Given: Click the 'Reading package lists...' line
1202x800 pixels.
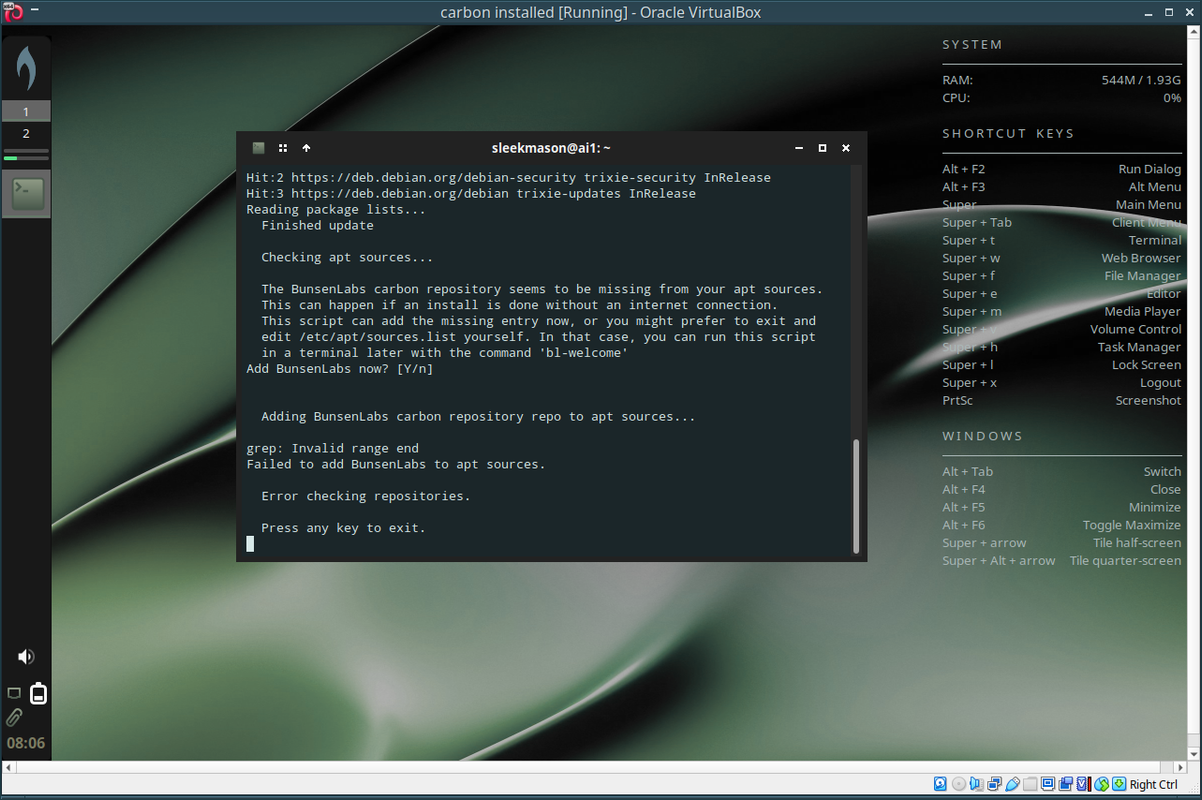Looking at the screenshot, I should pyautogui.click(x=336, y=210).
